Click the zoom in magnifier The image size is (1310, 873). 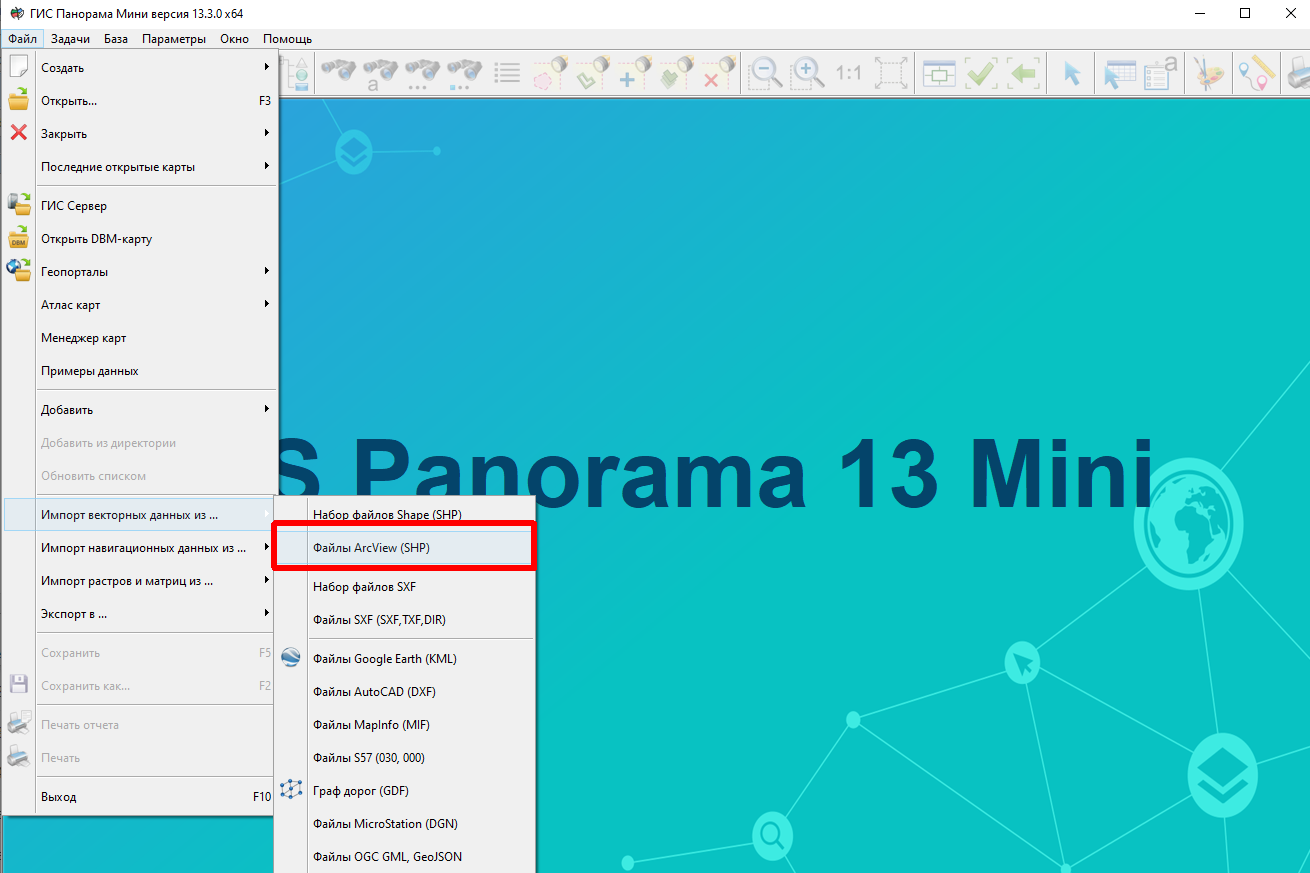pyautogui.click(x=807, y=72)
